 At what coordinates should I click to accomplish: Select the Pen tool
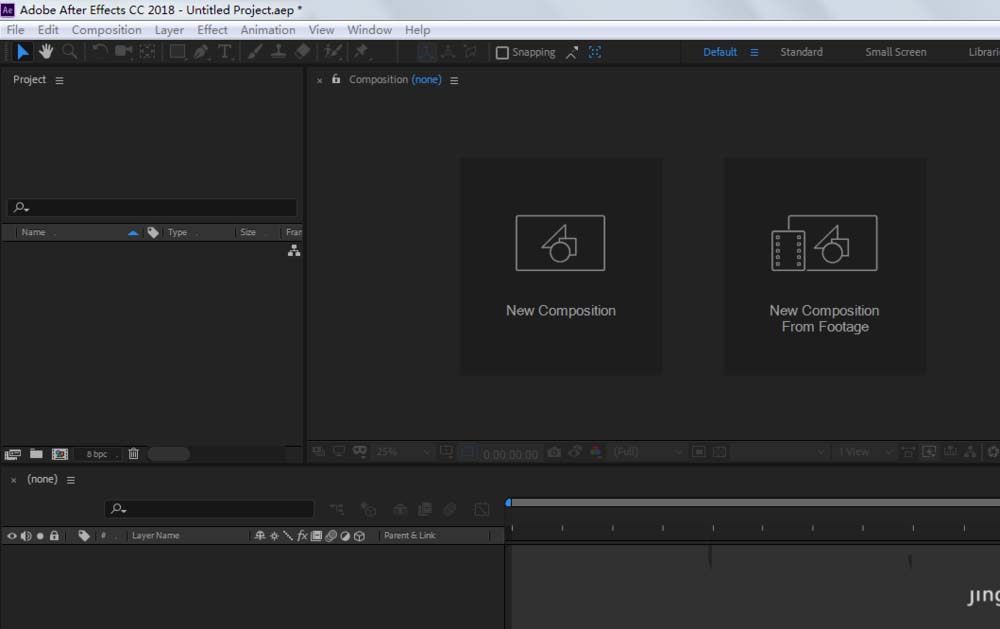(x=201, y=52)
